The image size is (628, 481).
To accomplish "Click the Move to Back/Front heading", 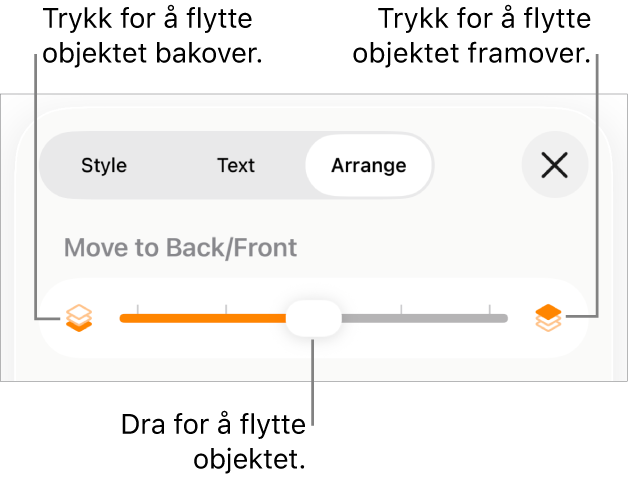I will click(x=180, y=247).
